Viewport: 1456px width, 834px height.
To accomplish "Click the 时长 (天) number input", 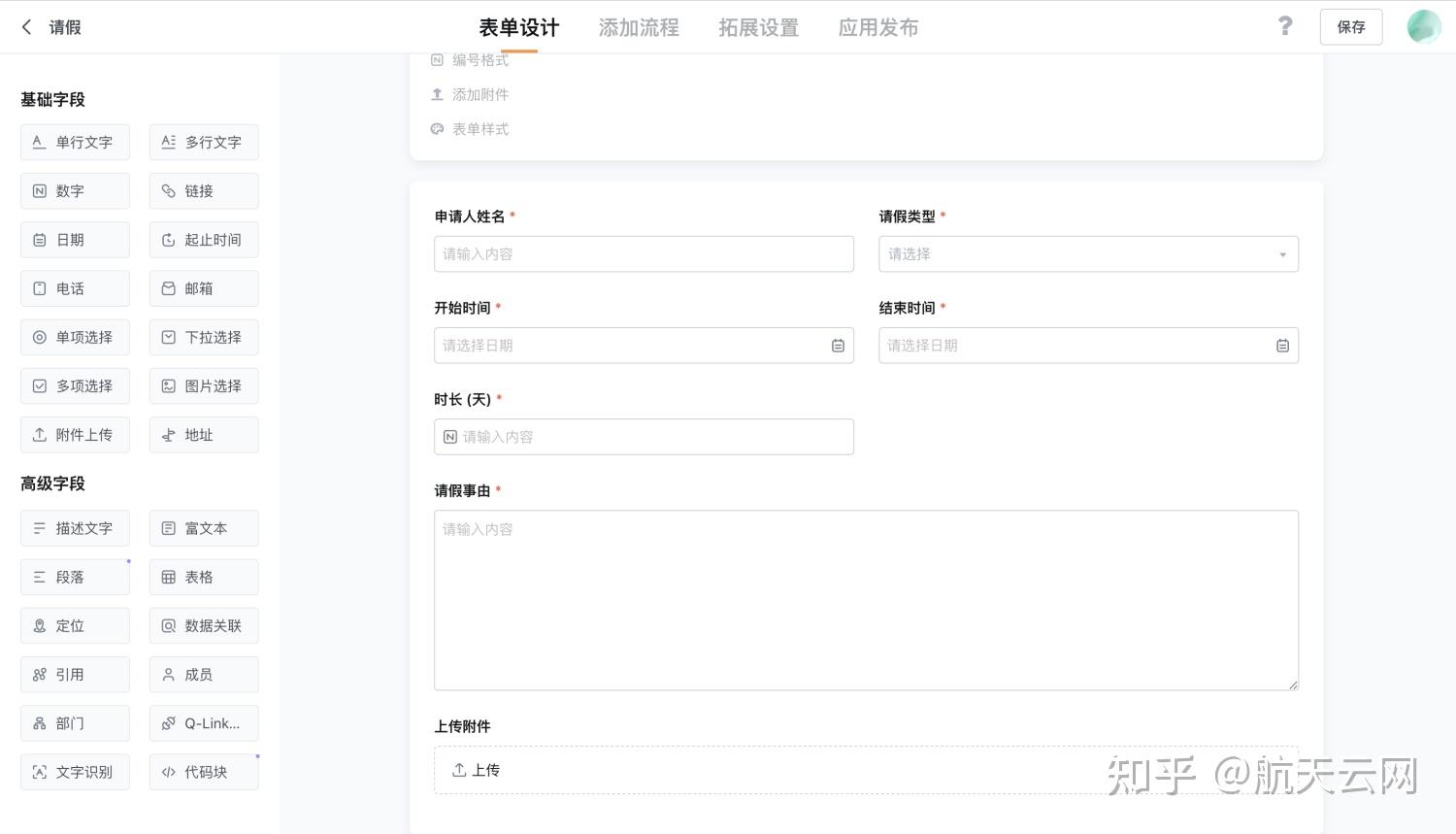I will 644,437.
